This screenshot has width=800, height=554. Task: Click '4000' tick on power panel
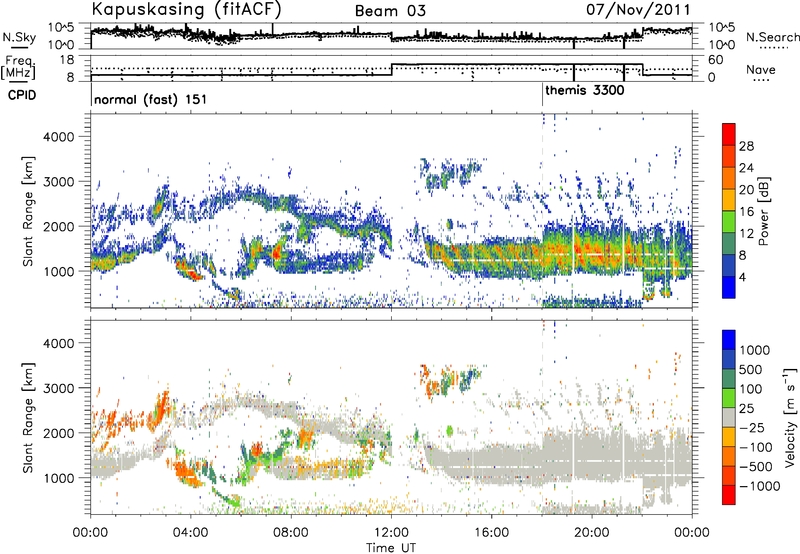click(61, 137)
